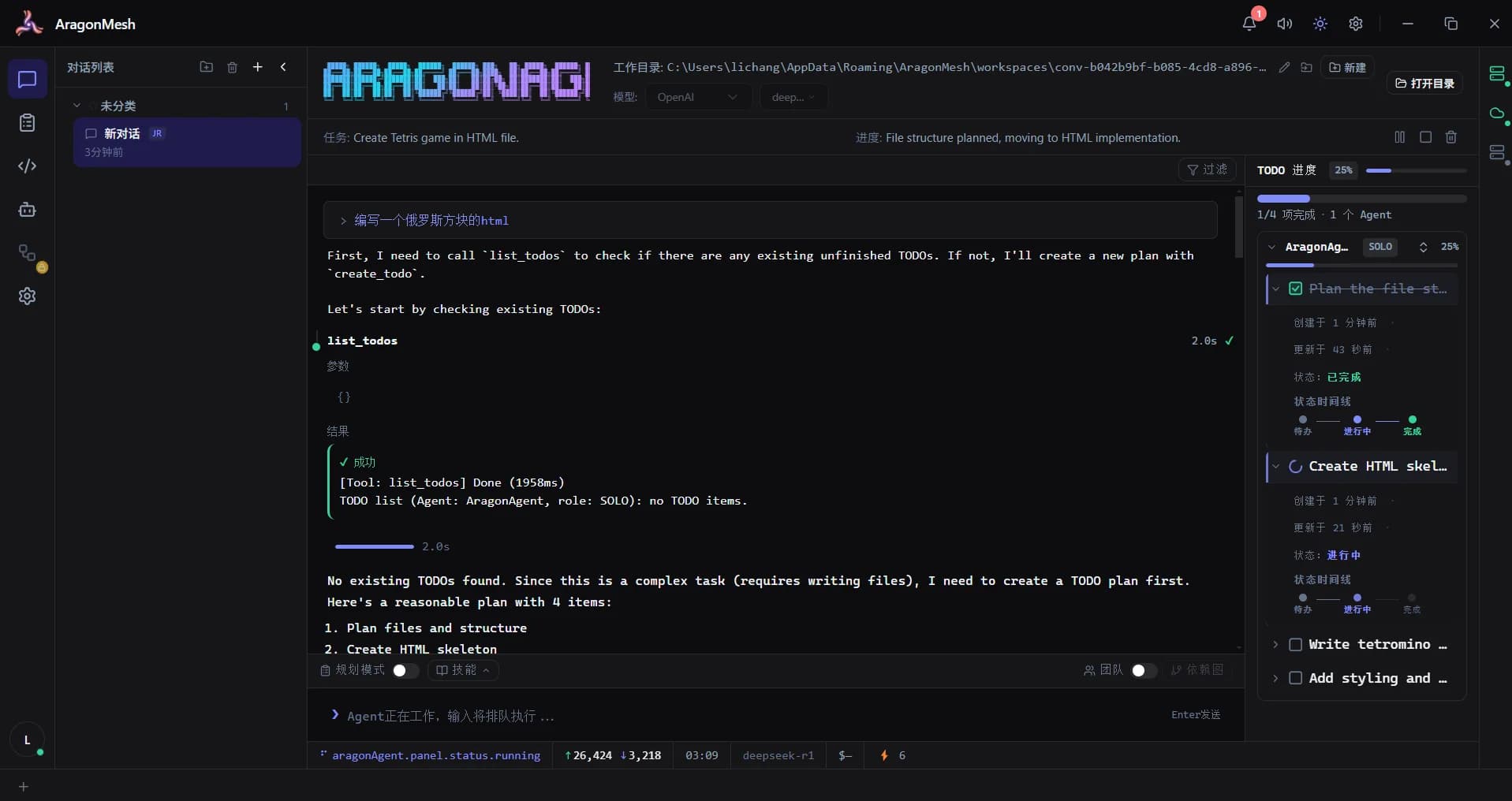Open the chat conversations sidebar icon
The image size is (1512, 801).
tap(27, 80)
